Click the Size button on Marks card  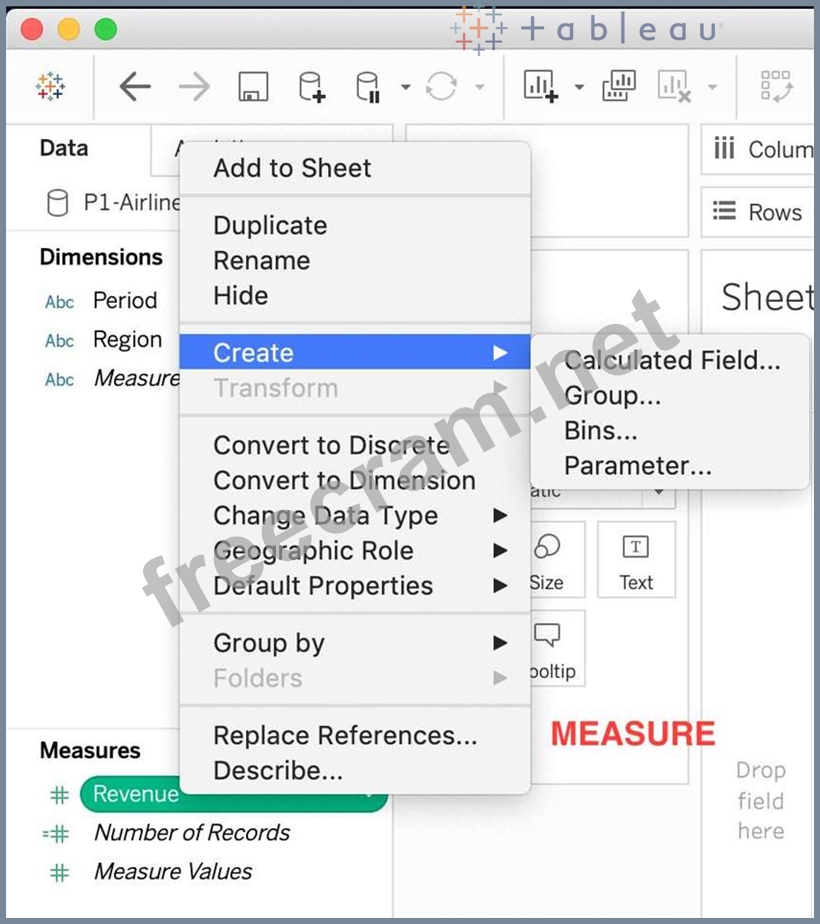point(547,562)
